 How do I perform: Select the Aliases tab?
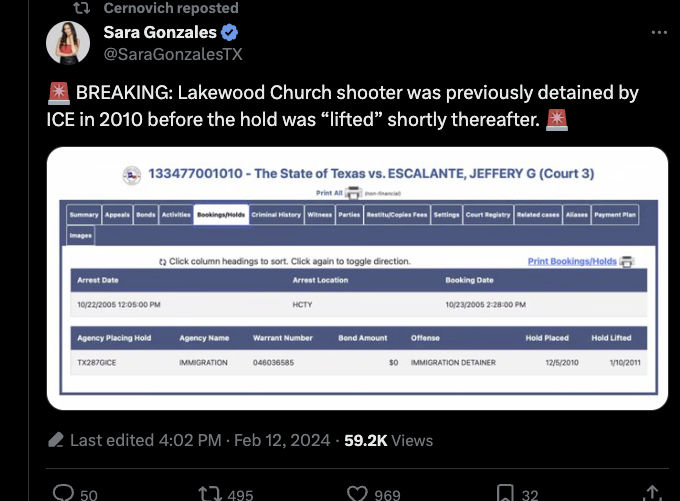pos(577,215)
